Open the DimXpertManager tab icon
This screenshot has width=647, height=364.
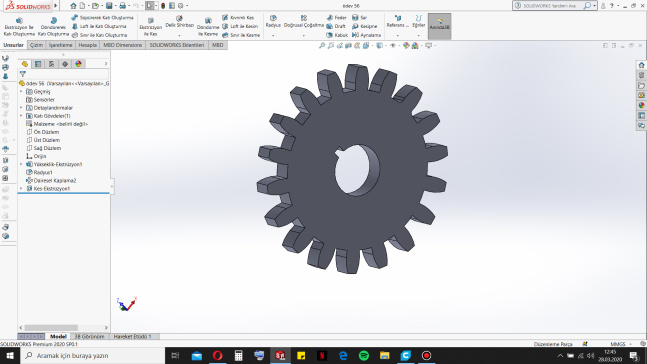(65, 64)
